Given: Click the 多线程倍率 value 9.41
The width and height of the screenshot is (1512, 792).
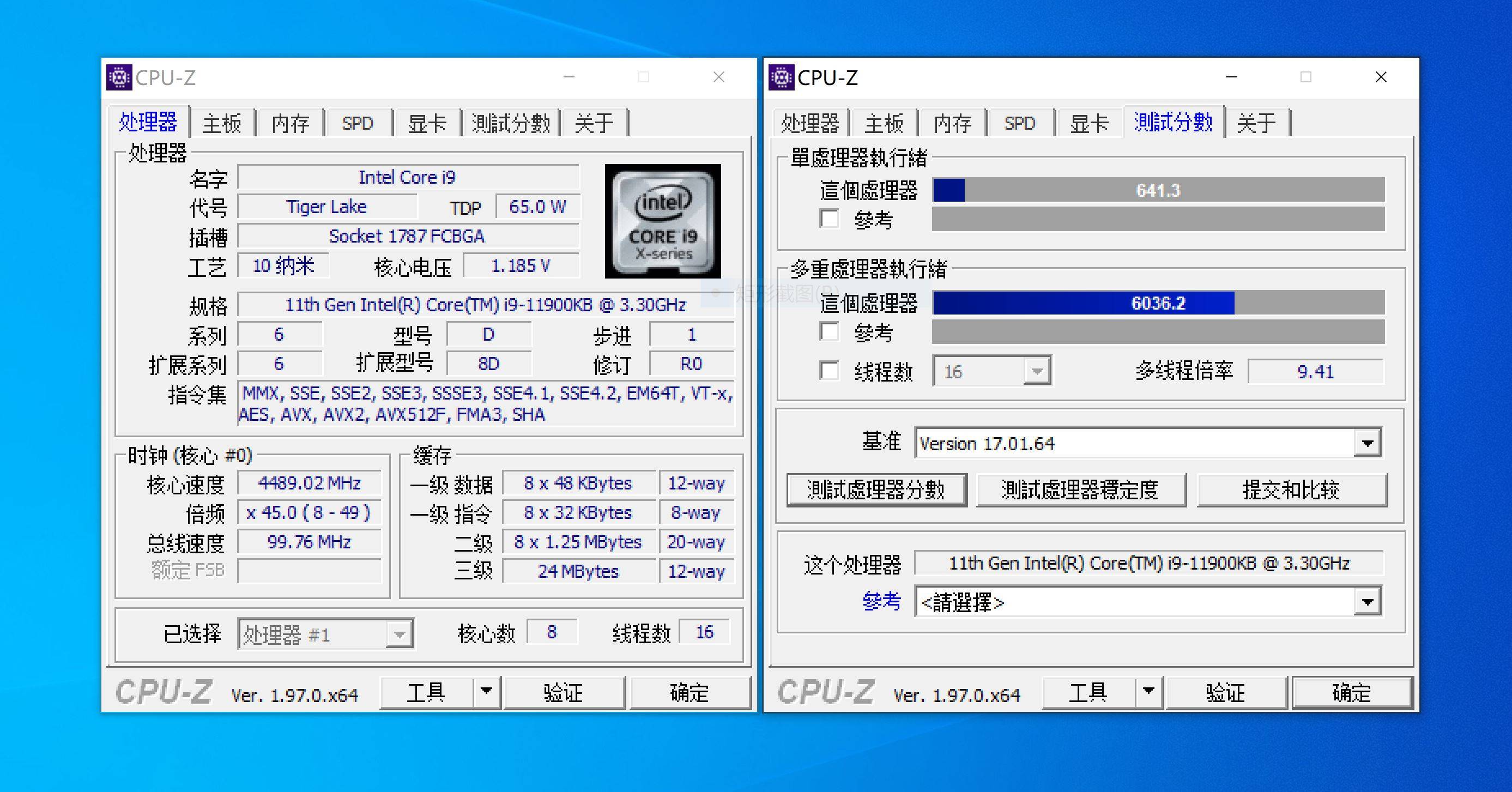Looking at the screenshot, I should coord(1315,371).
